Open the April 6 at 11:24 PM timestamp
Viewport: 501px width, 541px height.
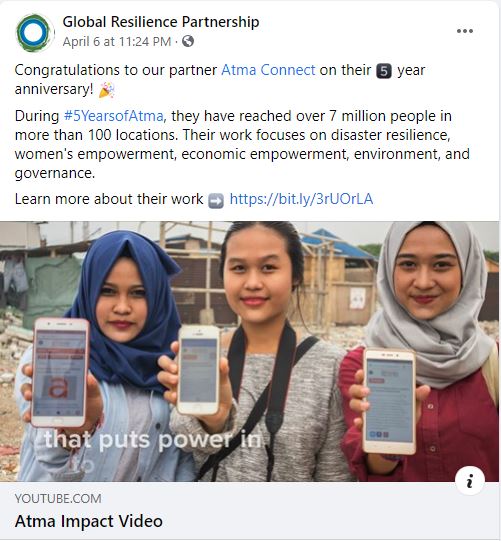[x=117, y=42]
